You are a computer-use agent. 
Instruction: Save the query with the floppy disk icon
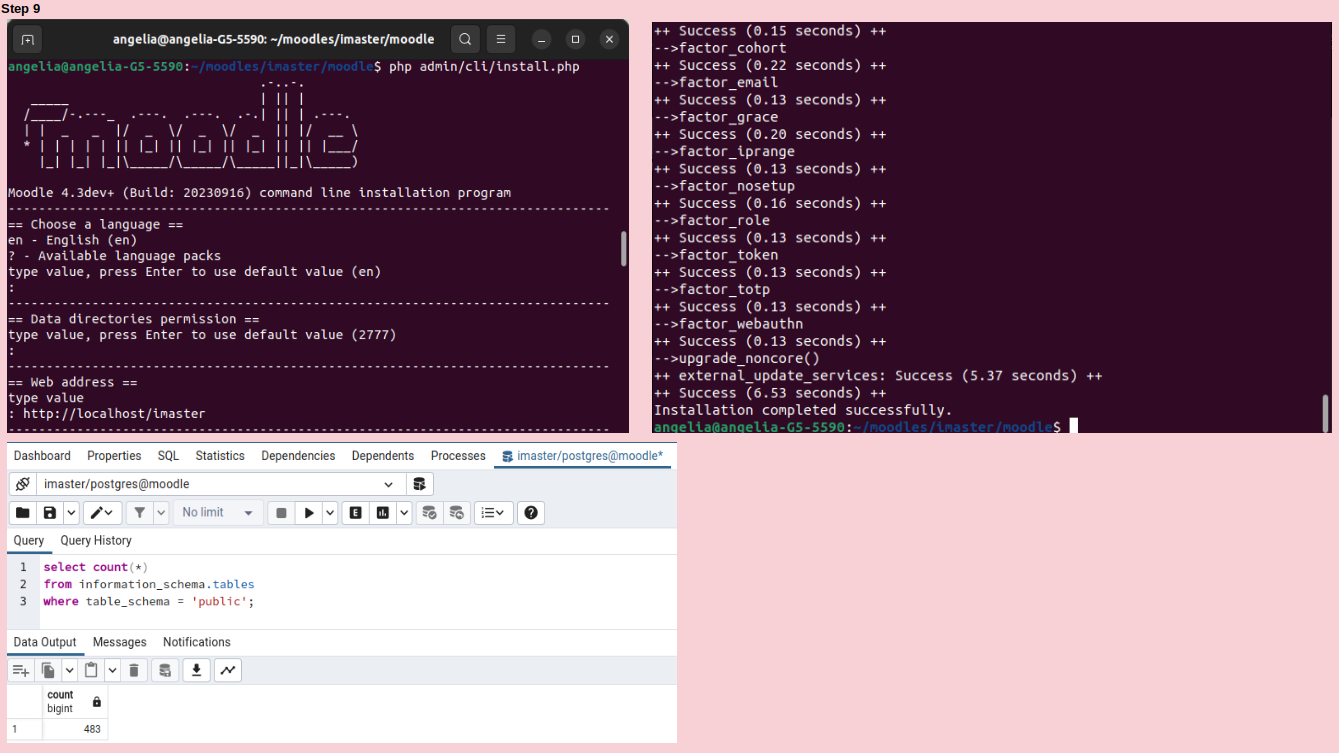pos(50,513)
